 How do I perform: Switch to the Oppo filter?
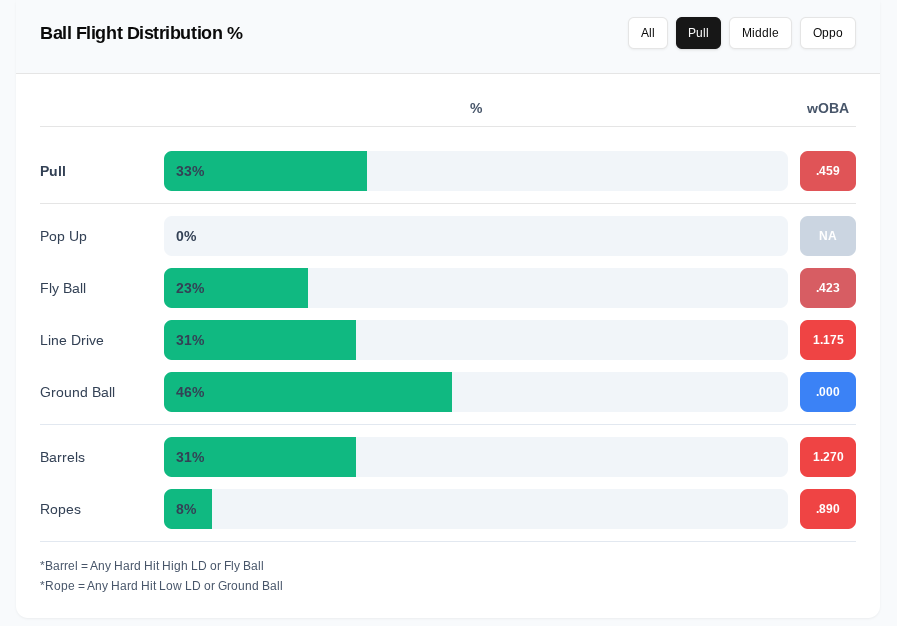[x=827, y=33]
